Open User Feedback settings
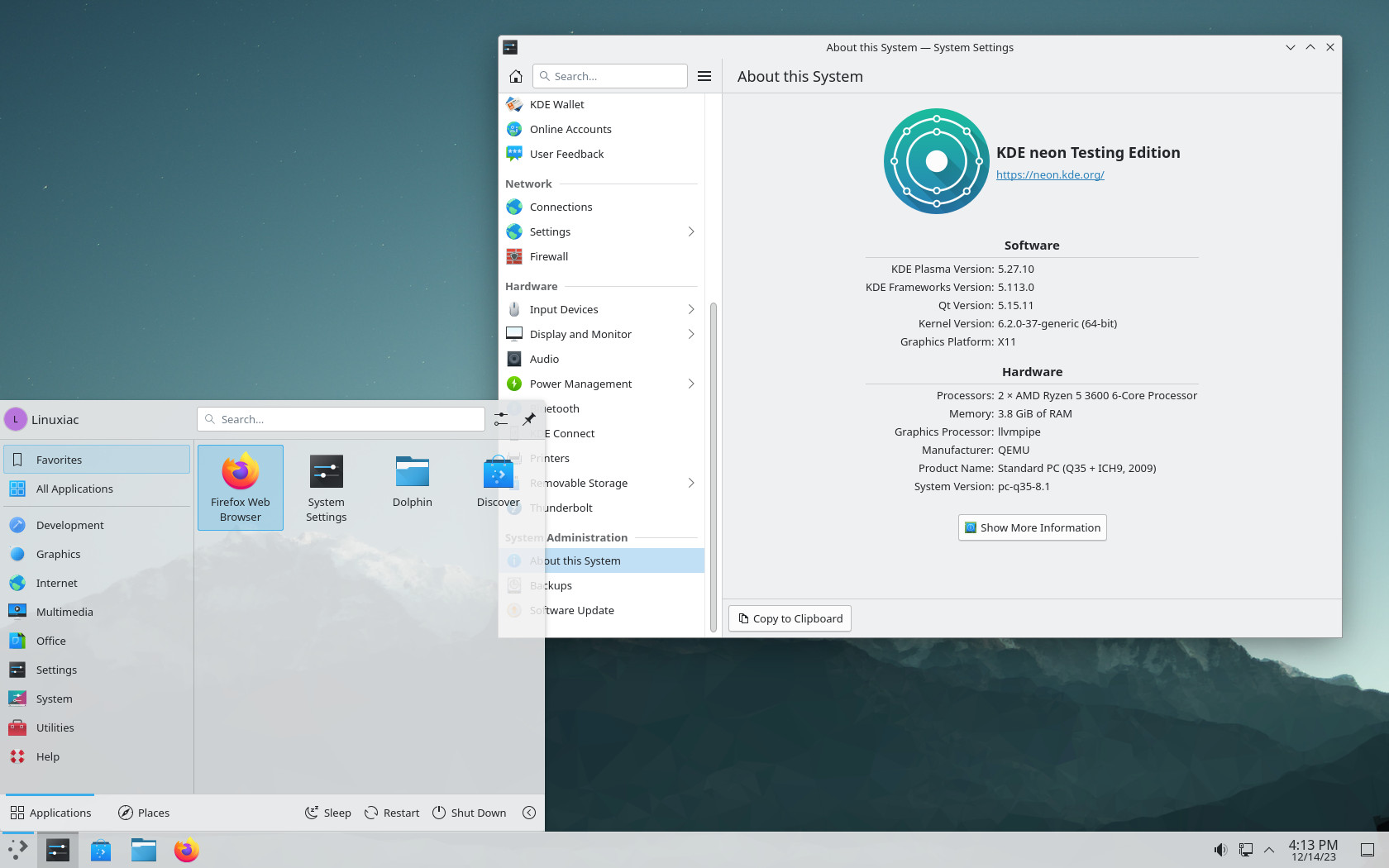This screenshot has height=868, width=1389. (601, 154)
